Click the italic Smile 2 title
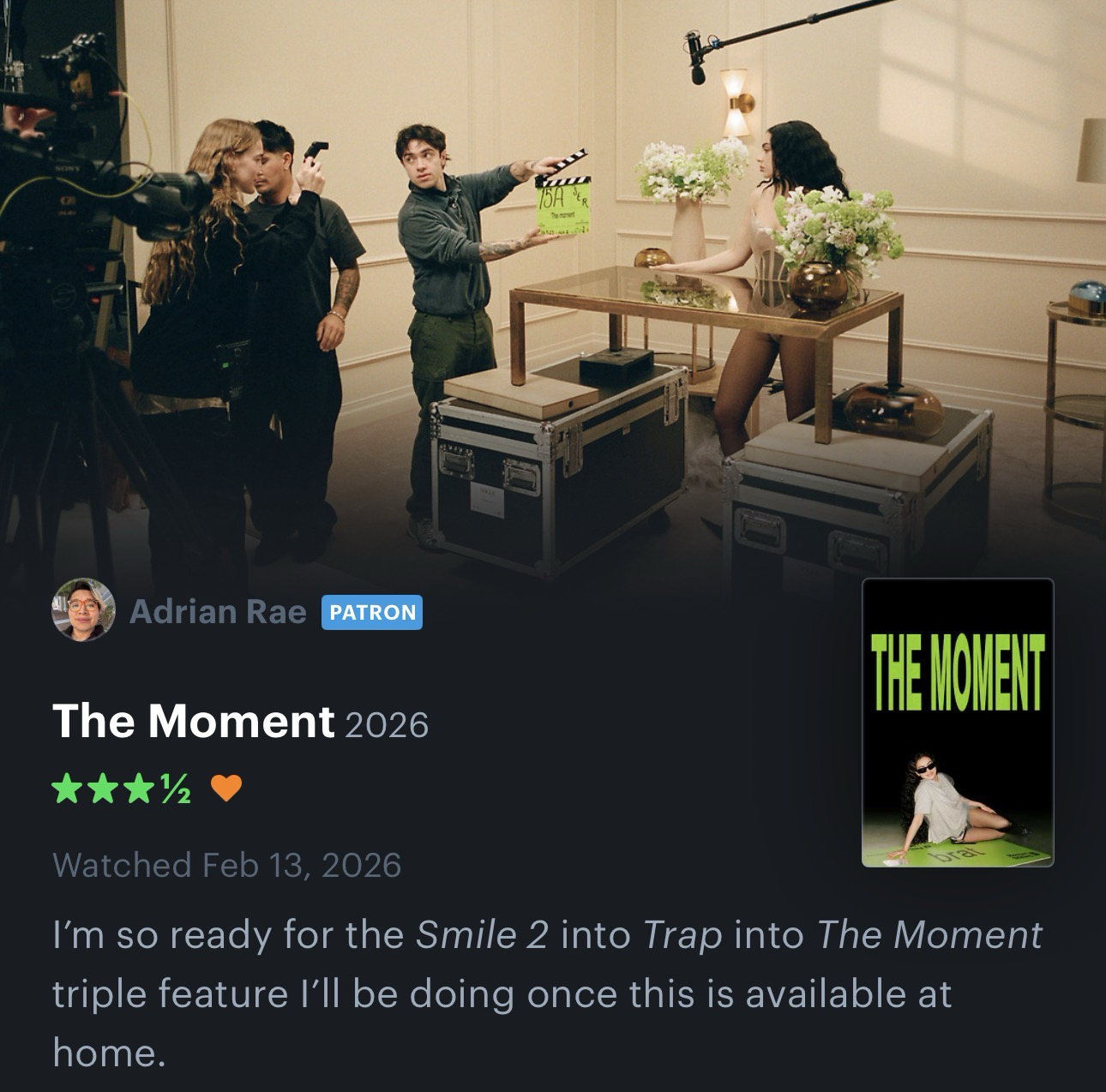This screenshot has height=1092, width=1106. [482, 934]
